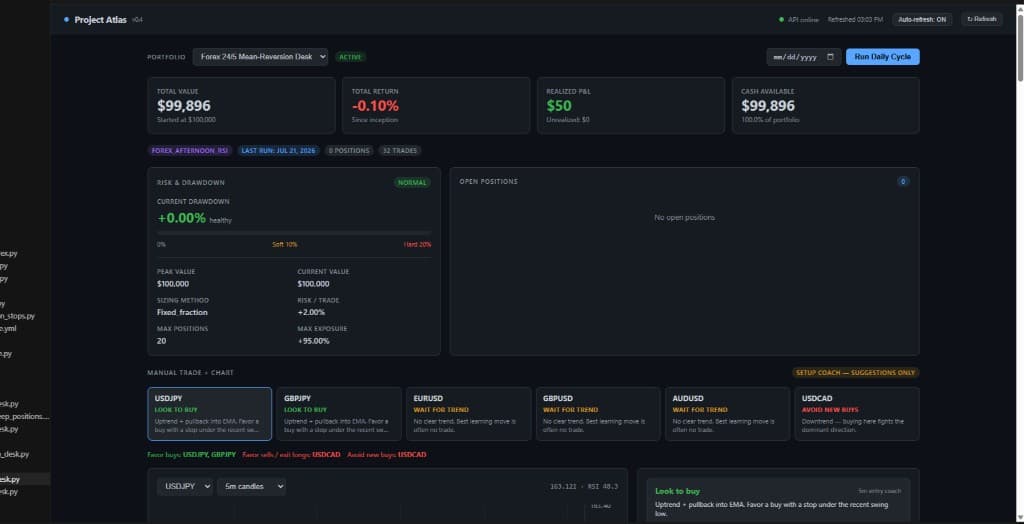Click the Refreshed 03:03 PM timestamp
1024x524 pixels.
[x=855, y=20]
